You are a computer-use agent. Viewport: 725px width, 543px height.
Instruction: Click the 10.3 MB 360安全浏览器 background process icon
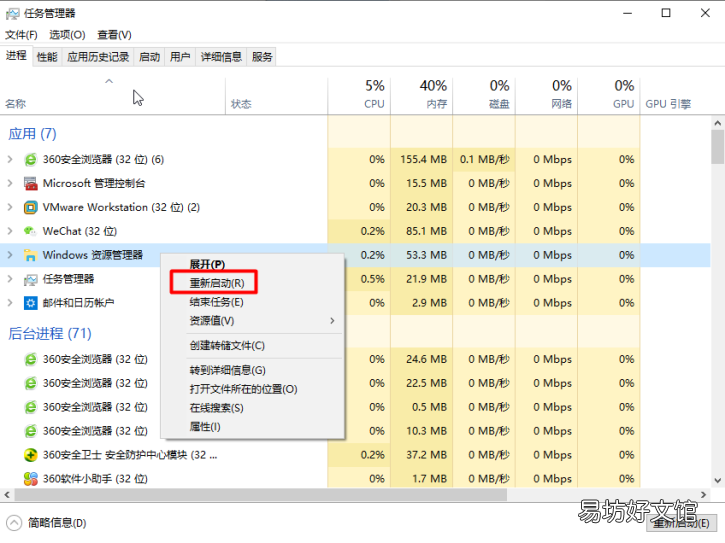(x=31, y=431)
